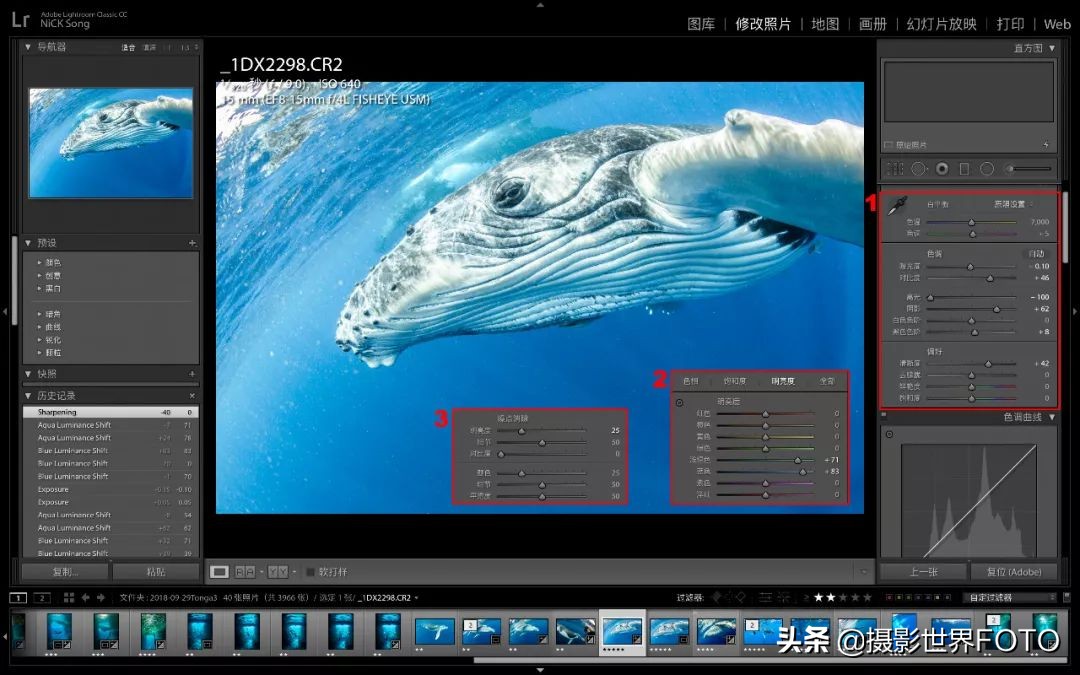Image resolution: width=1080 pixels, height=675 pixels.
Task: Toggle the filter lock switch
Action: pos(1066,597)
